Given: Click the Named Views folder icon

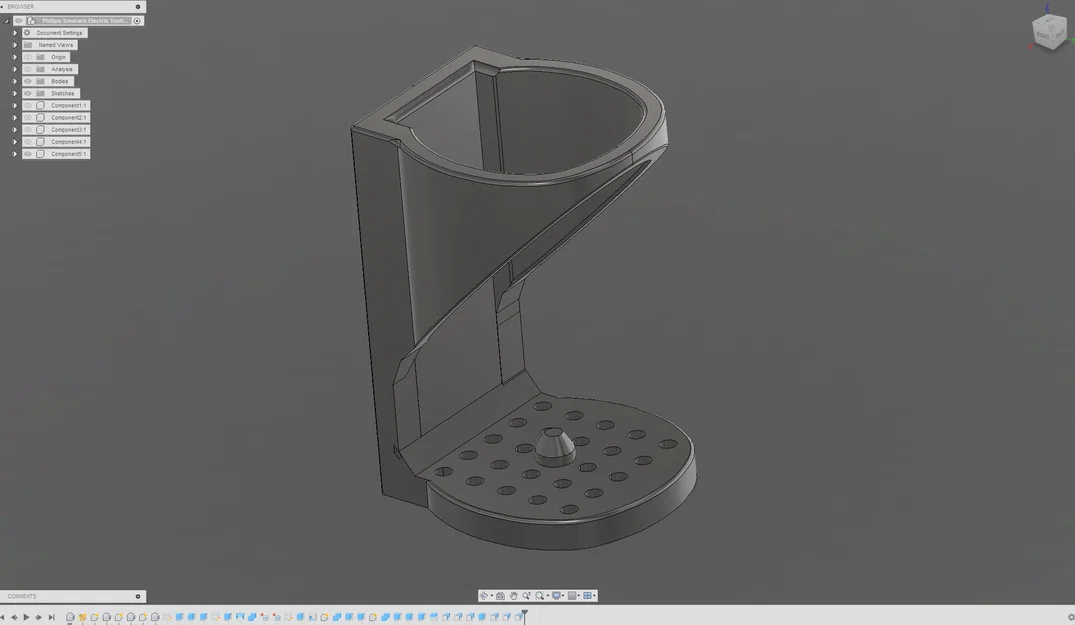Looking at the screenshot, I should coord(28,45).
